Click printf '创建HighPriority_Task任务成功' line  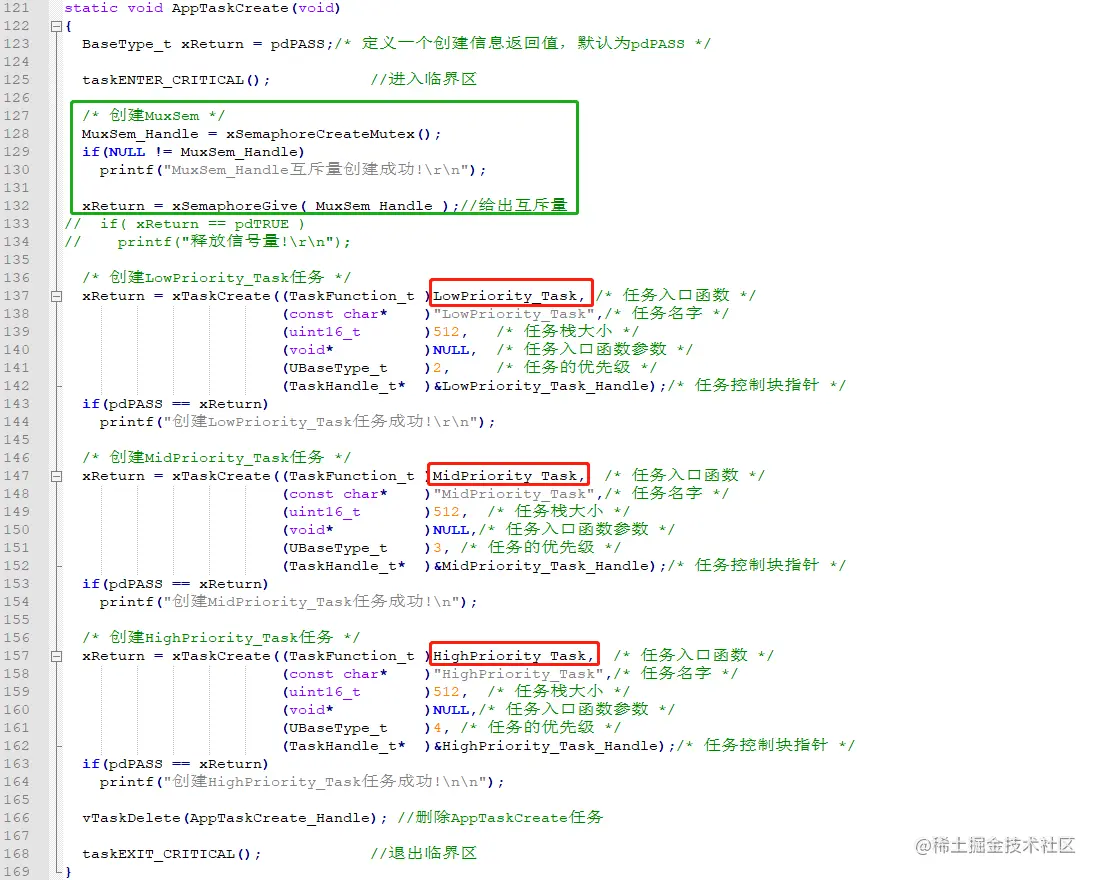[x=302, y=782]
